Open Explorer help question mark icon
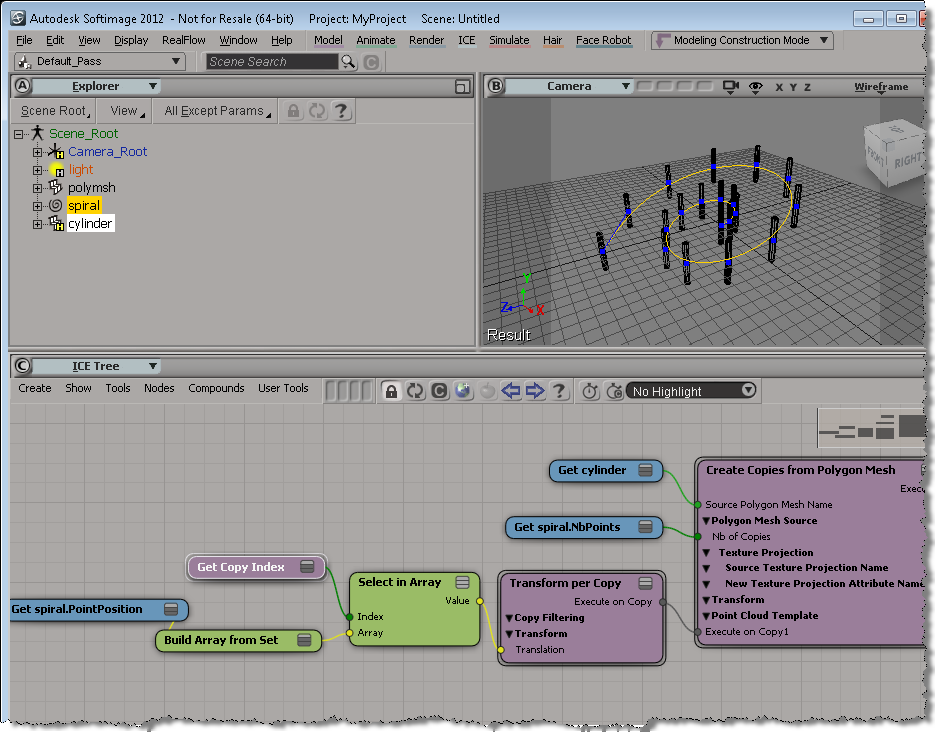The width and height of the screenshot is (935, 732). (342, 111)
